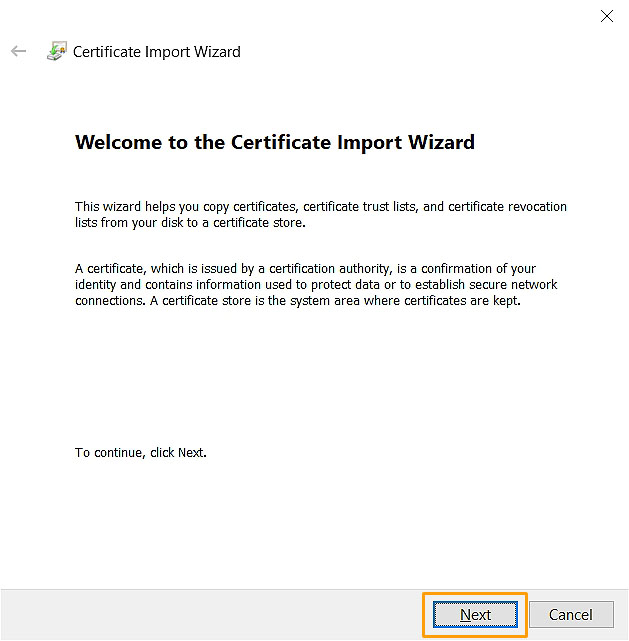Click the word "Welcome" in the heading
This screenshot has height=641, width=629.
pos(118,142)
